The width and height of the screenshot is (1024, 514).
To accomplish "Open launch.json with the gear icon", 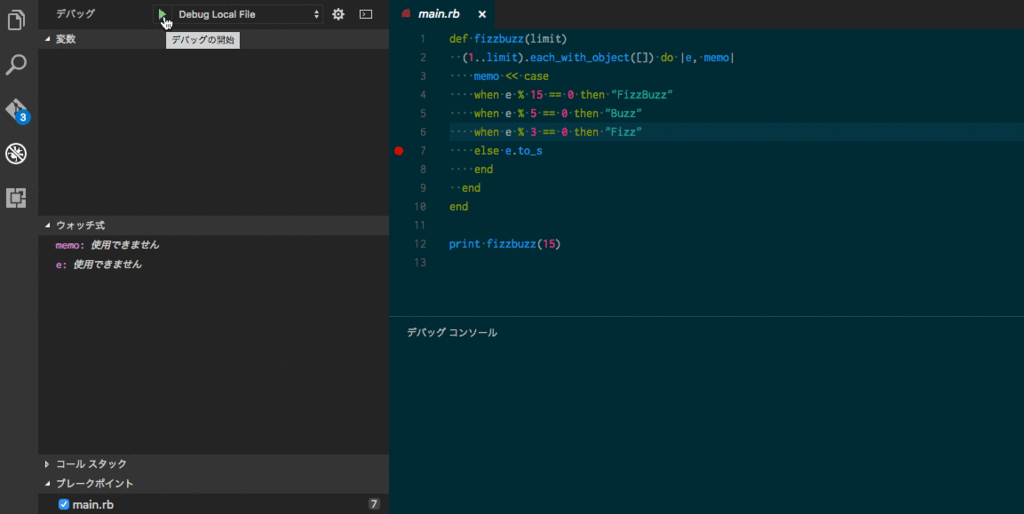I will [338, 14].
